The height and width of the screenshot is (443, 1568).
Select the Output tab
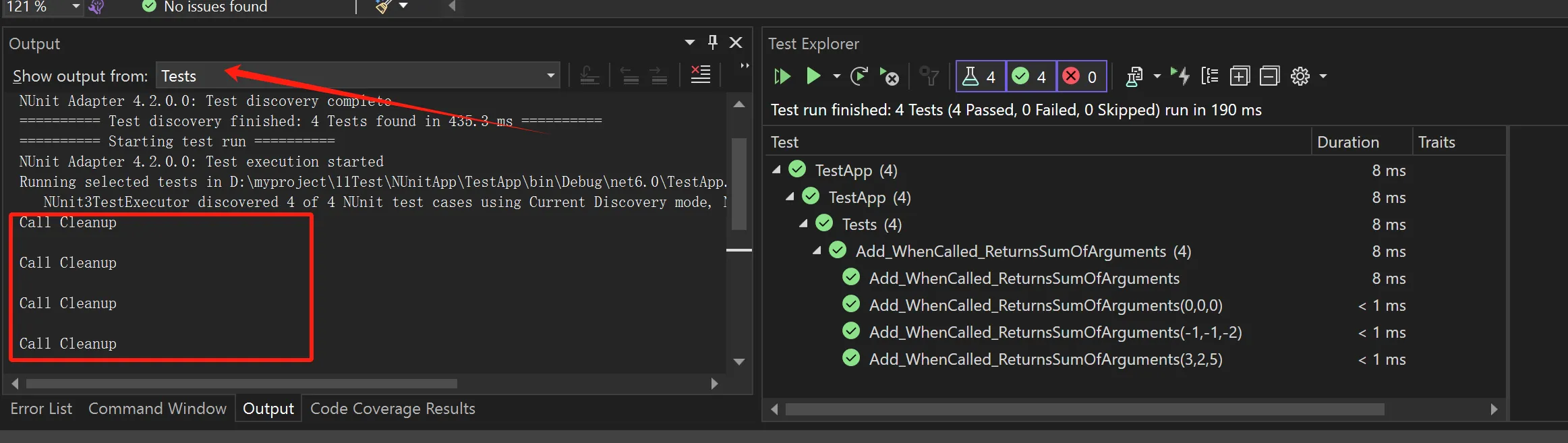(x=268, y=409)
